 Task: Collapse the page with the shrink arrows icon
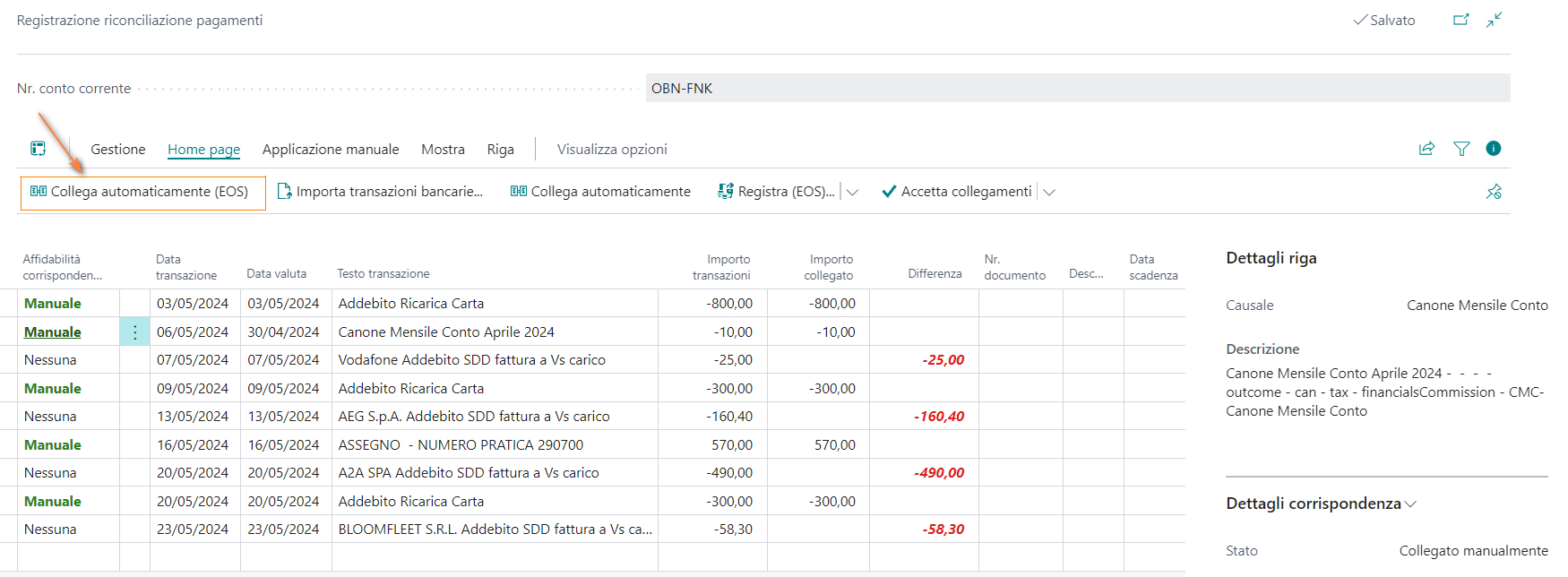click(x=1494, y=20)
